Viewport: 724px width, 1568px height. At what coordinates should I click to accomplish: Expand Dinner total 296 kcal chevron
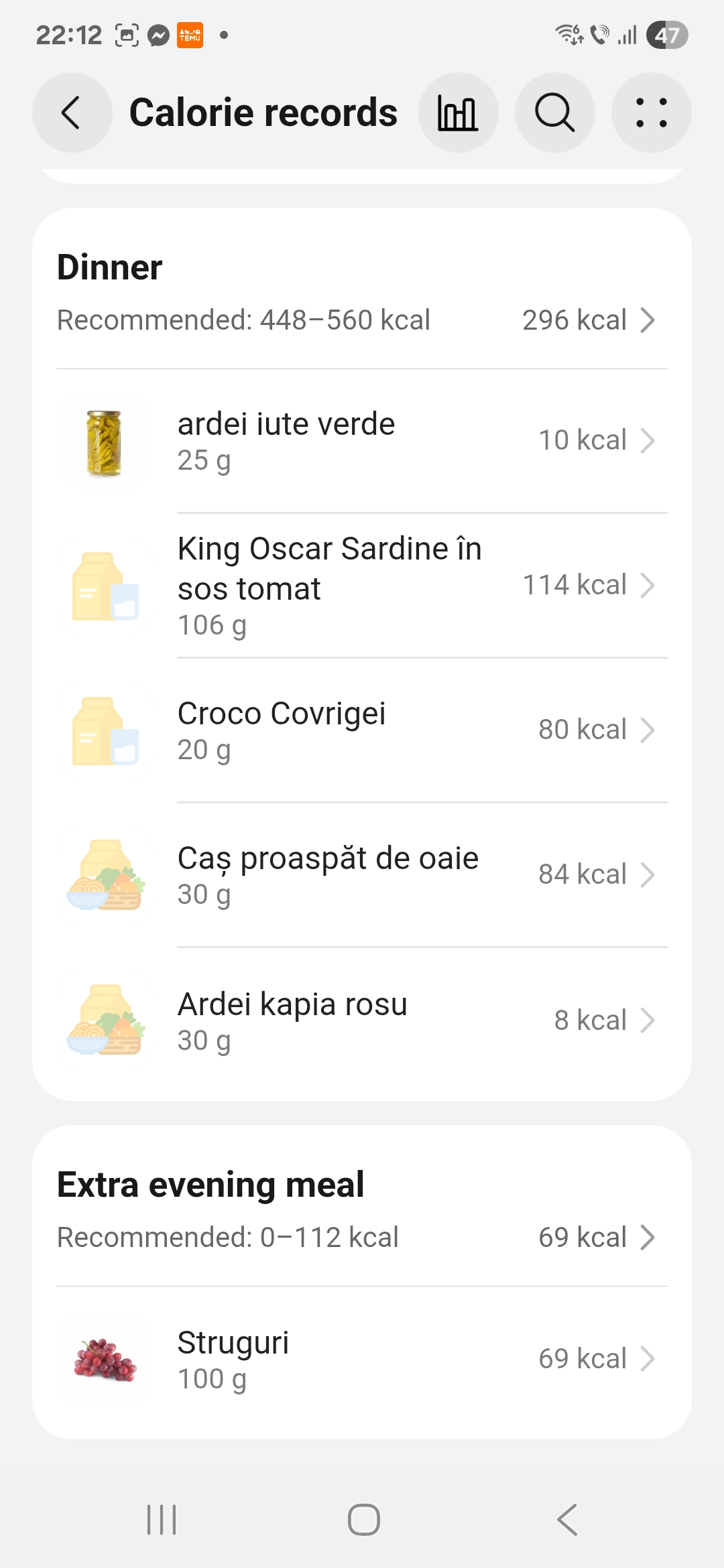pyautogui.click(x=647, y=320)
